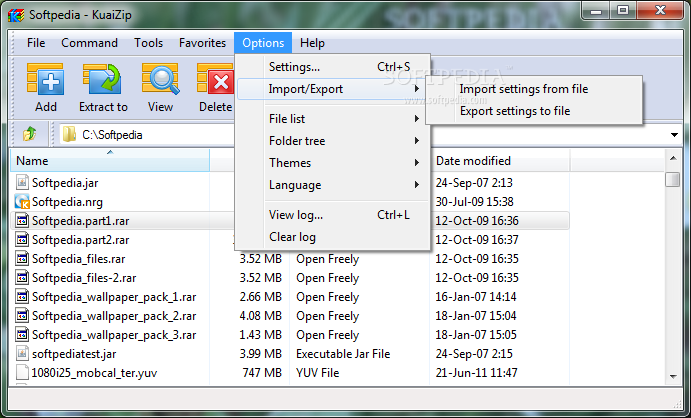Minimize the KuaiZip window
The width and height of the screenshot is (691, 418).
click(x=596, y=11)
